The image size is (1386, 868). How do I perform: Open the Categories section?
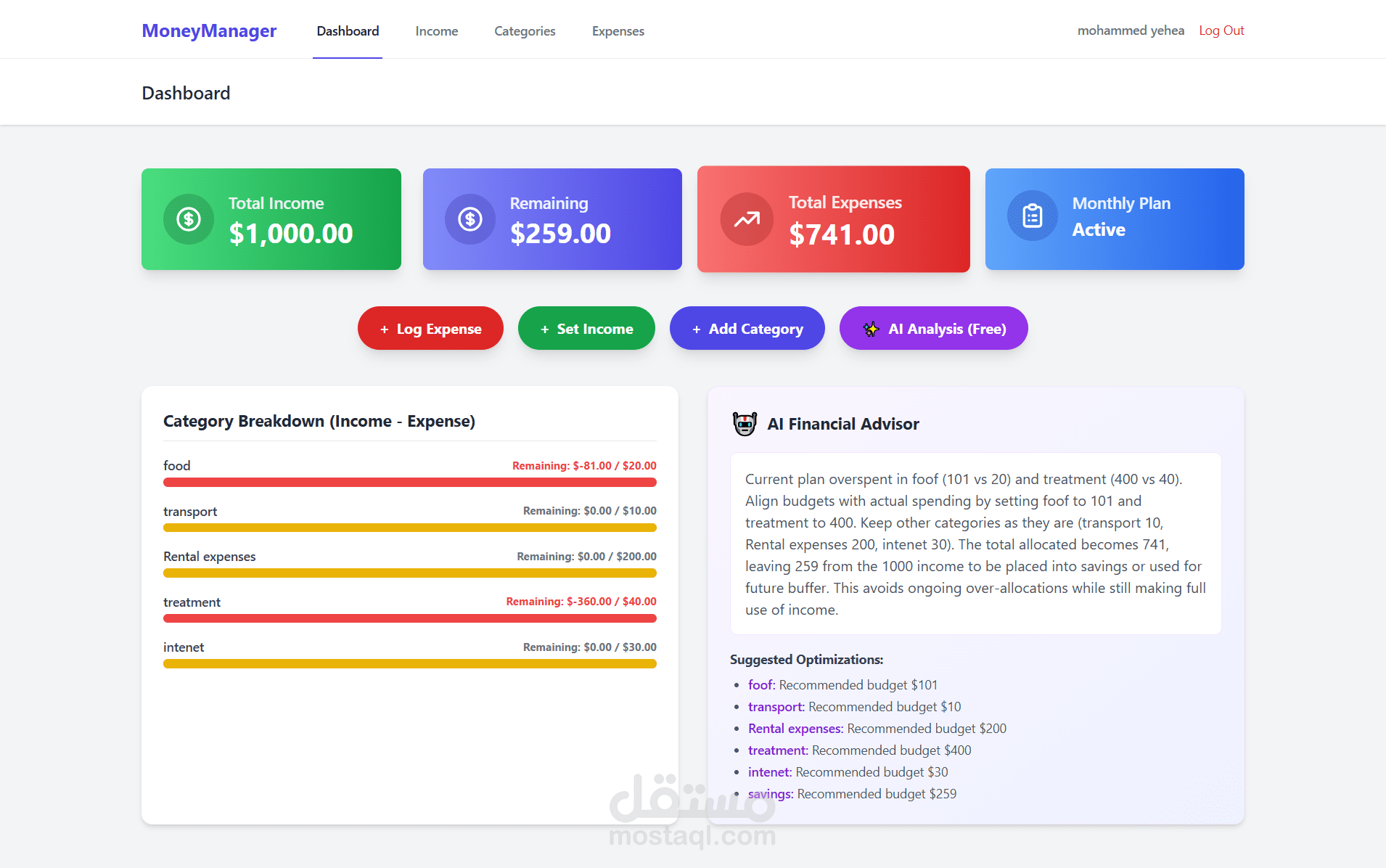[525, 30]
